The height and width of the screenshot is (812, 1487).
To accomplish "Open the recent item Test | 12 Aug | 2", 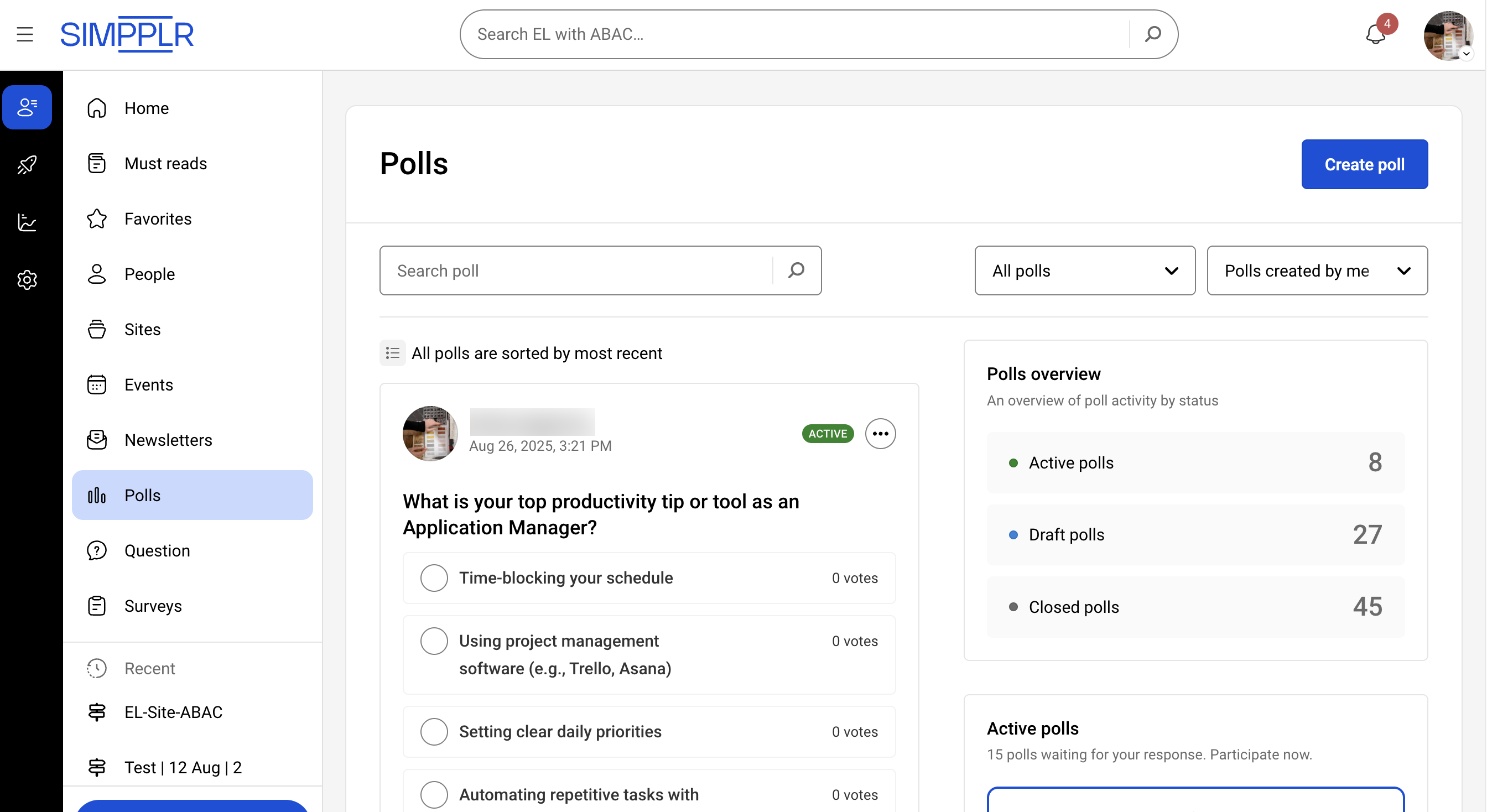I will coord(183,767).
